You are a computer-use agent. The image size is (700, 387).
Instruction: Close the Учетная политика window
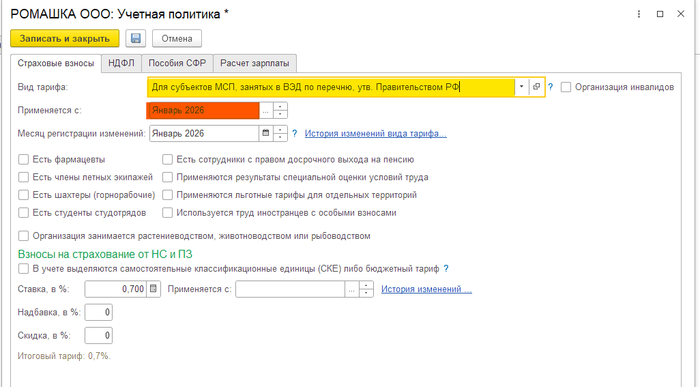coord(681,14)
